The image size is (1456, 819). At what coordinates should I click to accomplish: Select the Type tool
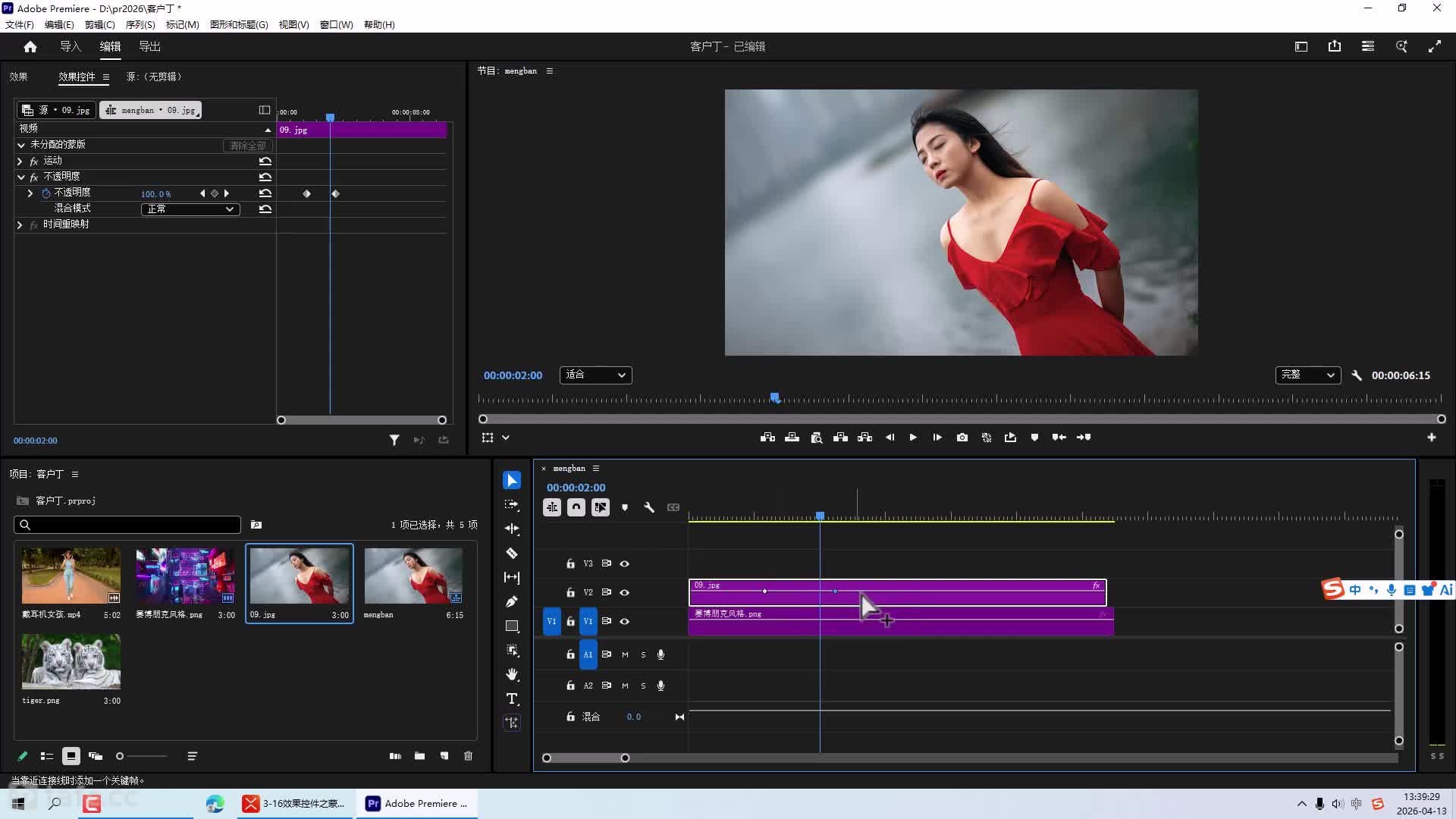coord(512,699)
